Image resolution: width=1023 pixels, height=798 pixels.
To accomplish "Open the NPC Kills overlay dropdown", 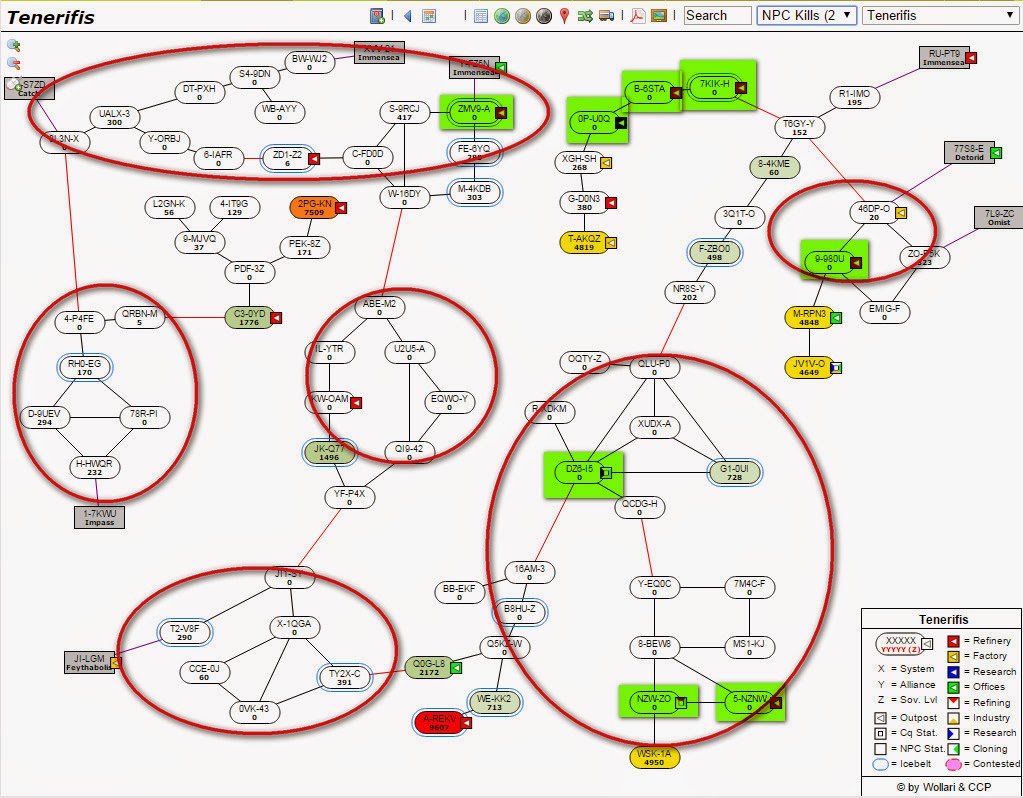I will click(807, 16).
